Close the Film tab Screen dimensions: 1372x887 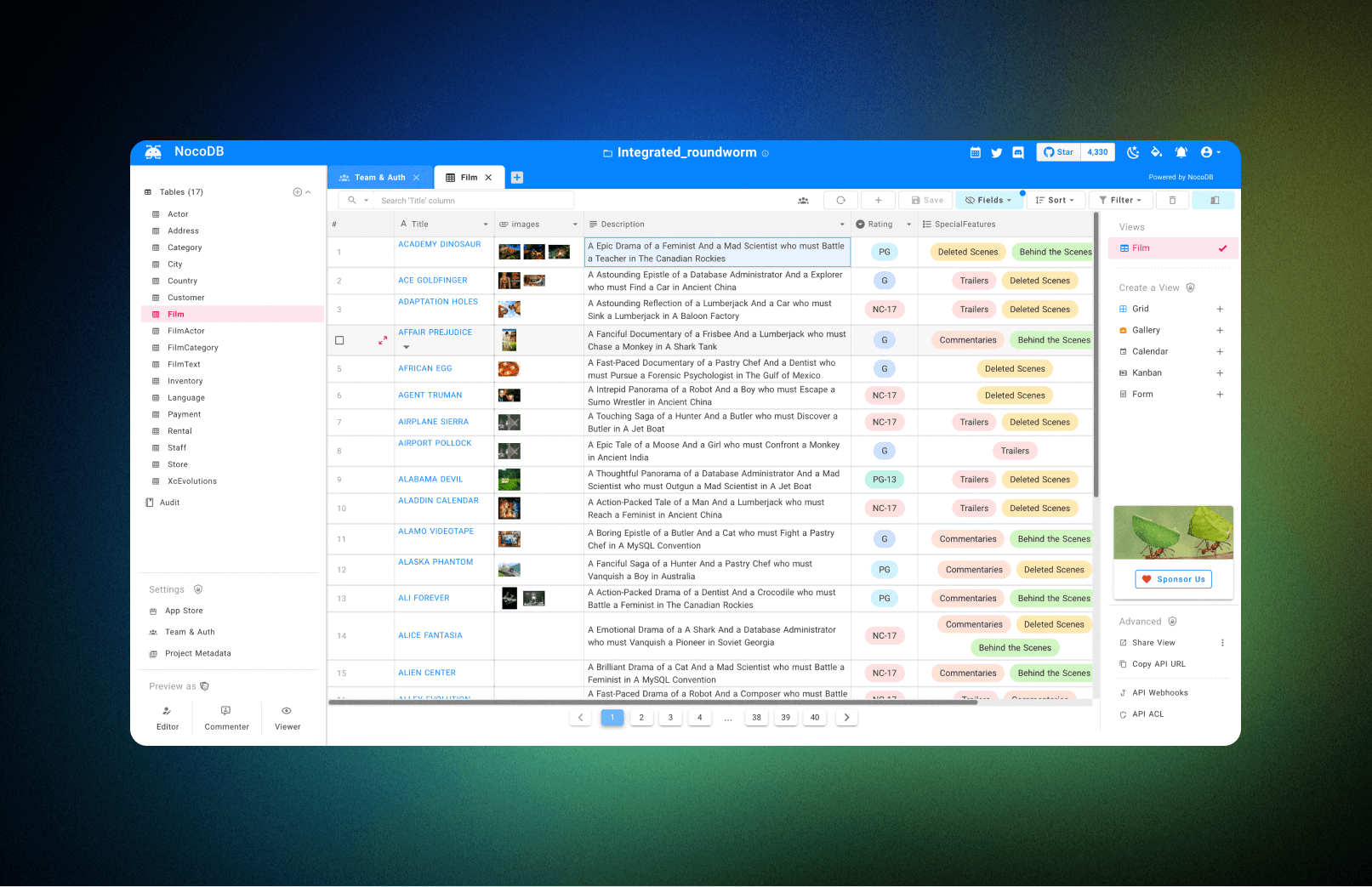click(488, 178)
